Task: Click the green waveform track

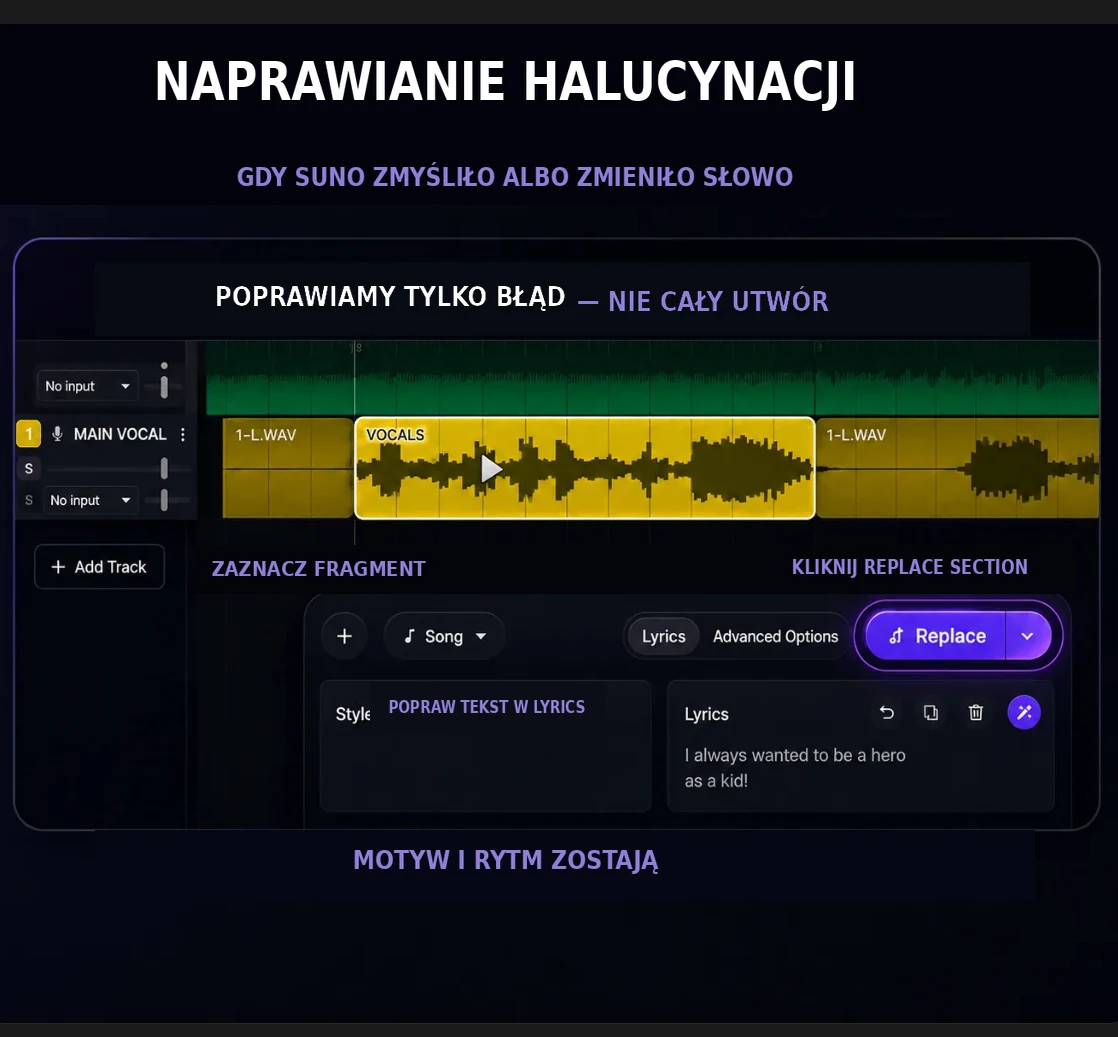Action: click(x=652, y=378)
